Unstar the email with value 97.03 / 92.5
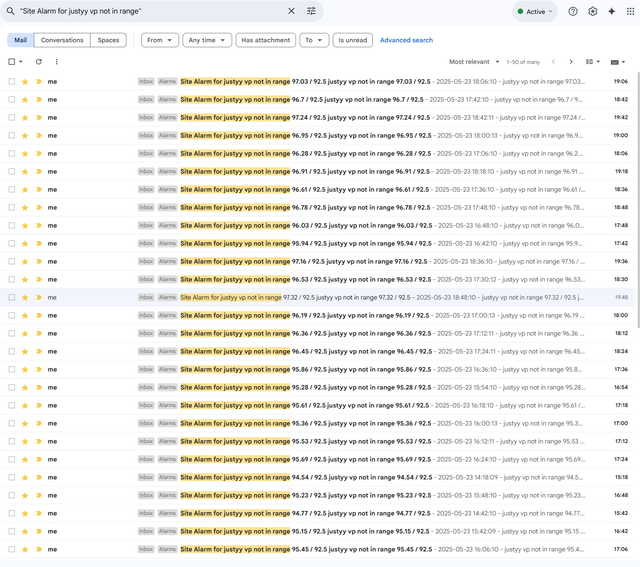This screenshot has height=567, width=640. coord(25,82)
